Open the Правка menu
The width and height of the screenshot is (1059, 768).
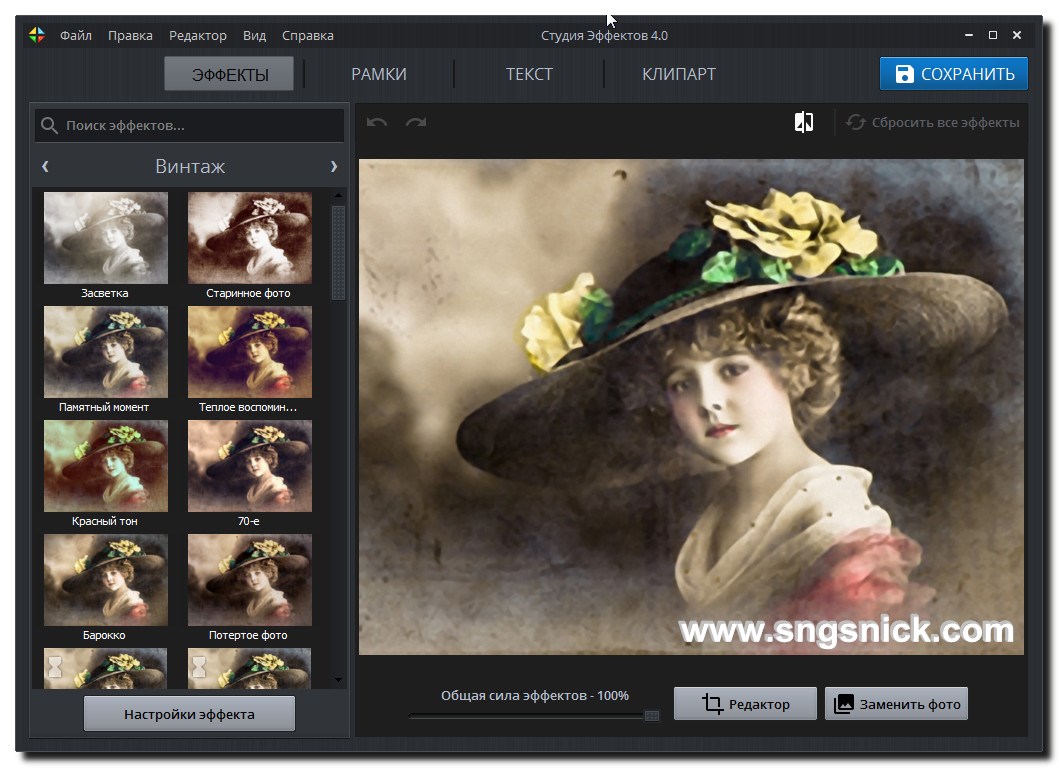point(130,35)
